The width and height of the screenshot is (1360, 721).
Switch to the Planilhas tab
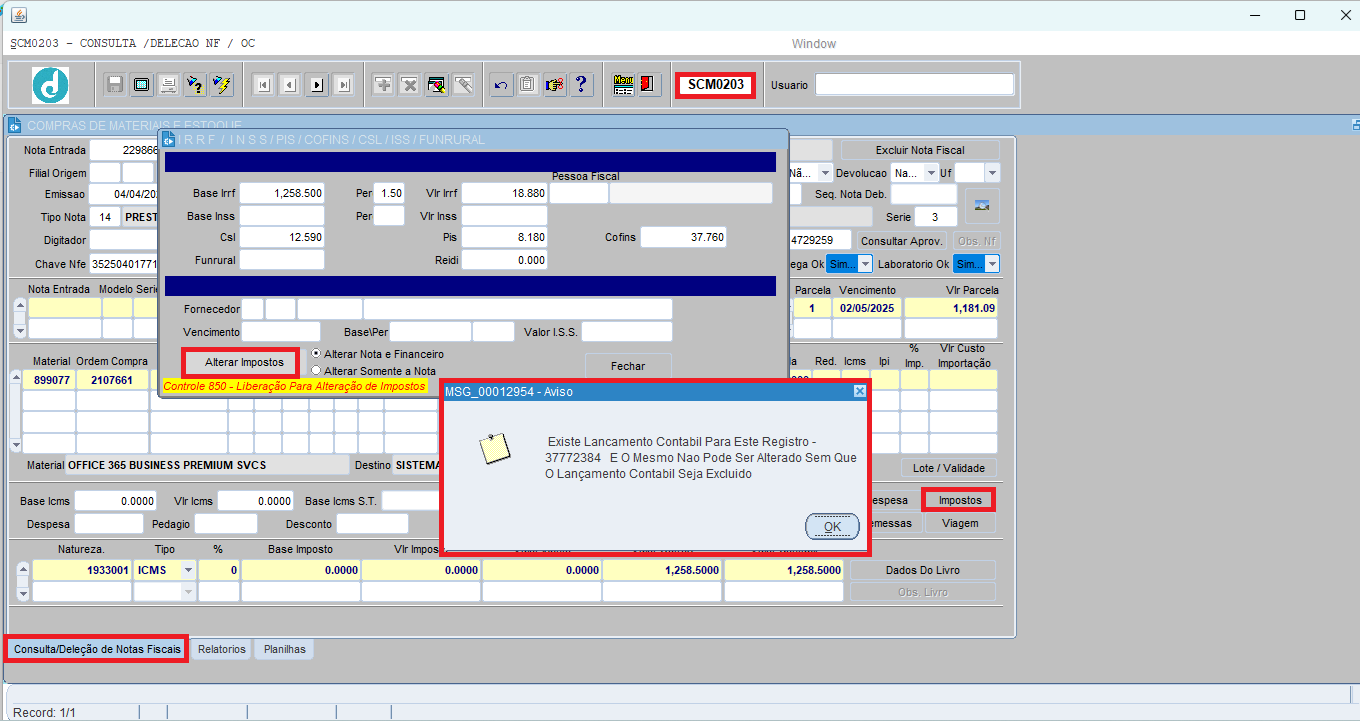[x=285, y=649]
